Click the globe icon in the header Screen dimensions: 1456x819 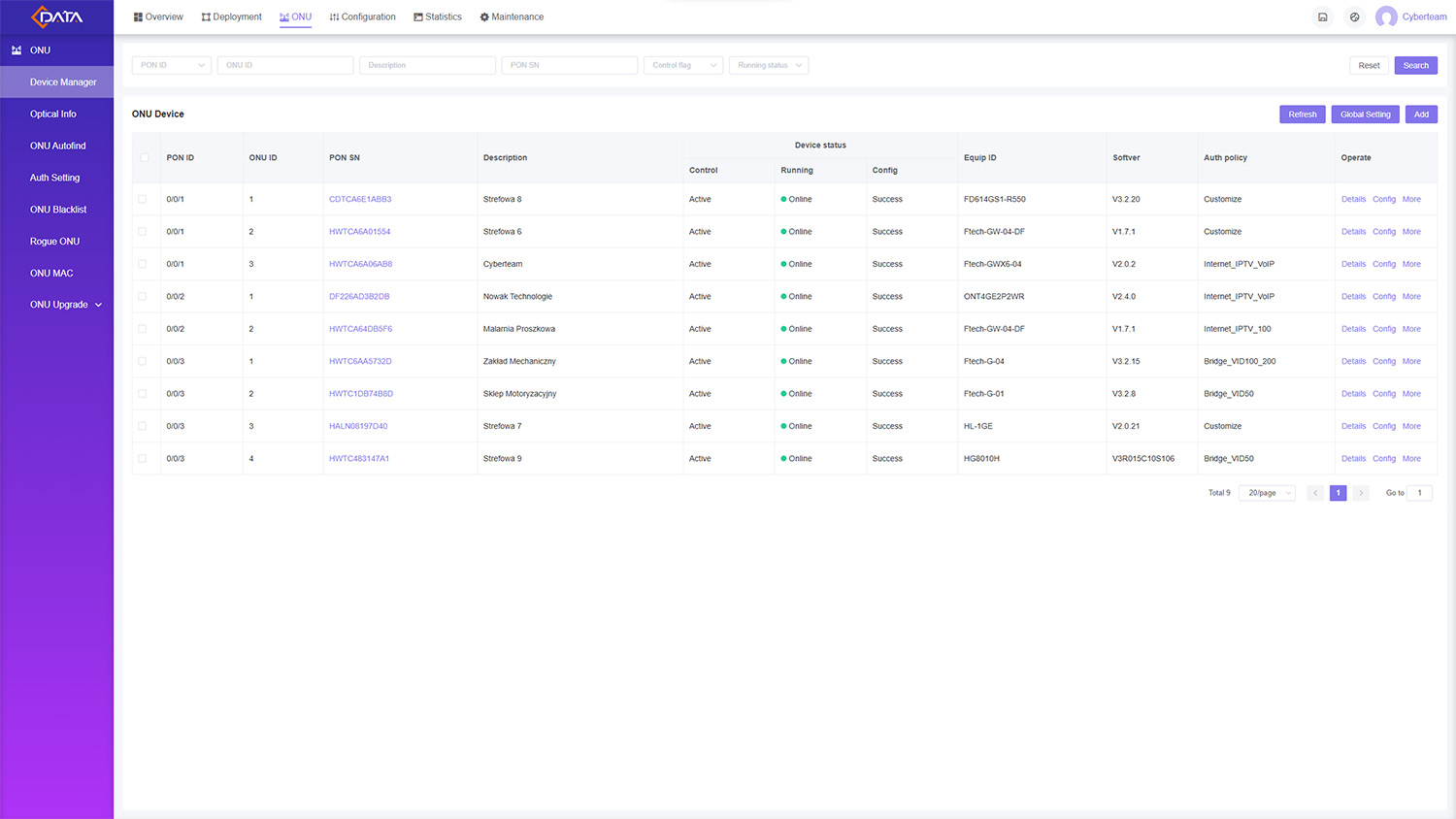(1354, 16)
